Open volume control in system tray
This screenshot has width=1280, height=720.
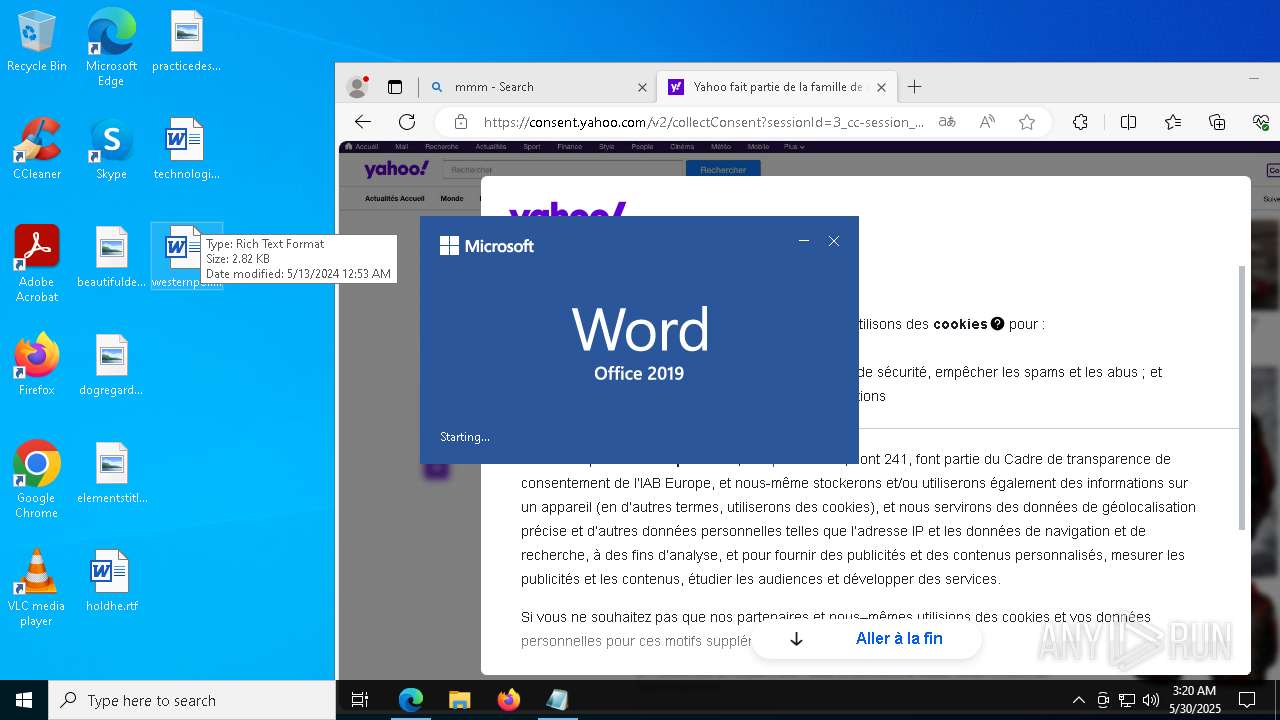pos(1151,700)
